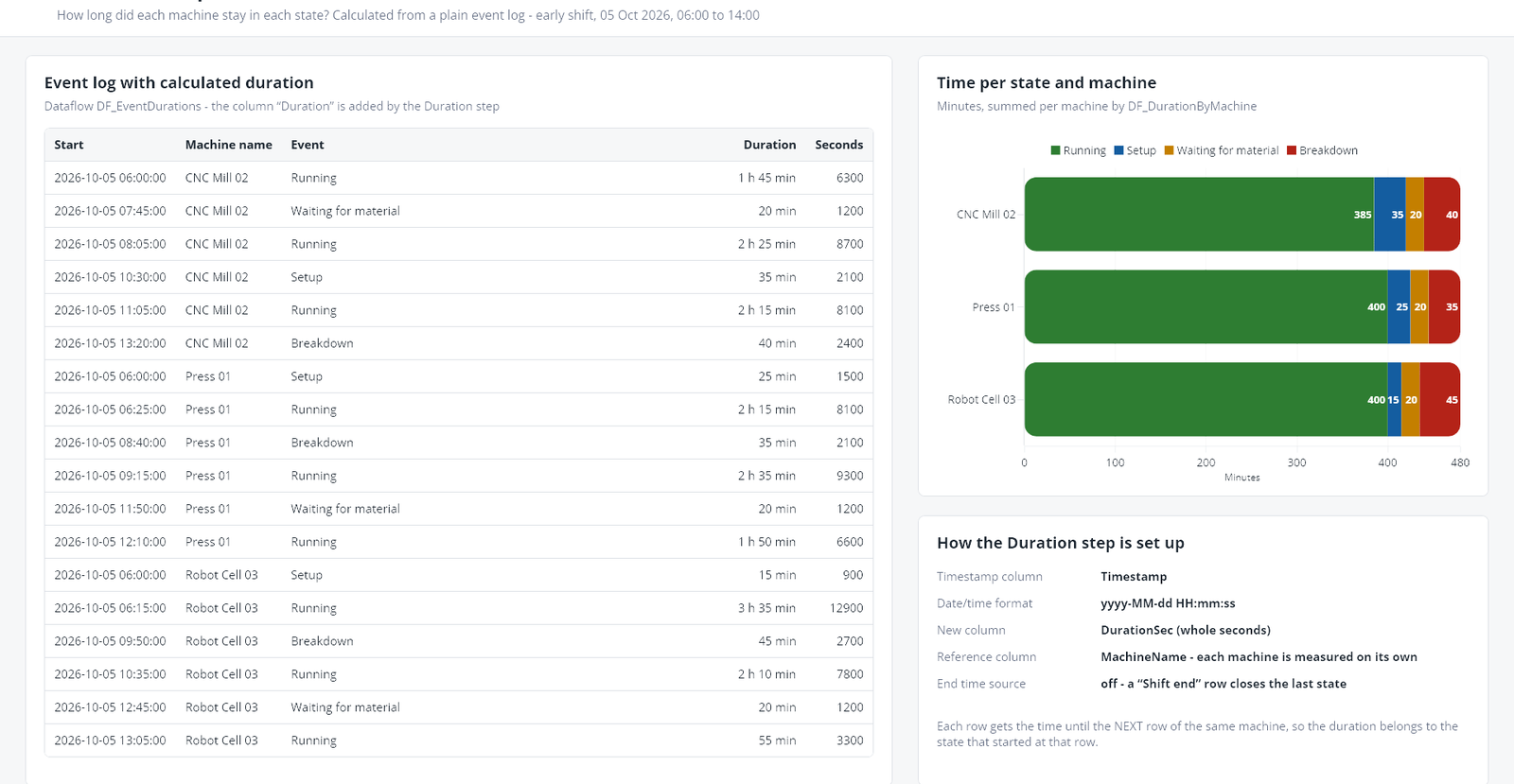This screenshot has height=784, width=1514.
Task: Click CNC Mill 02 chart axis label
Action: [986, 215]
